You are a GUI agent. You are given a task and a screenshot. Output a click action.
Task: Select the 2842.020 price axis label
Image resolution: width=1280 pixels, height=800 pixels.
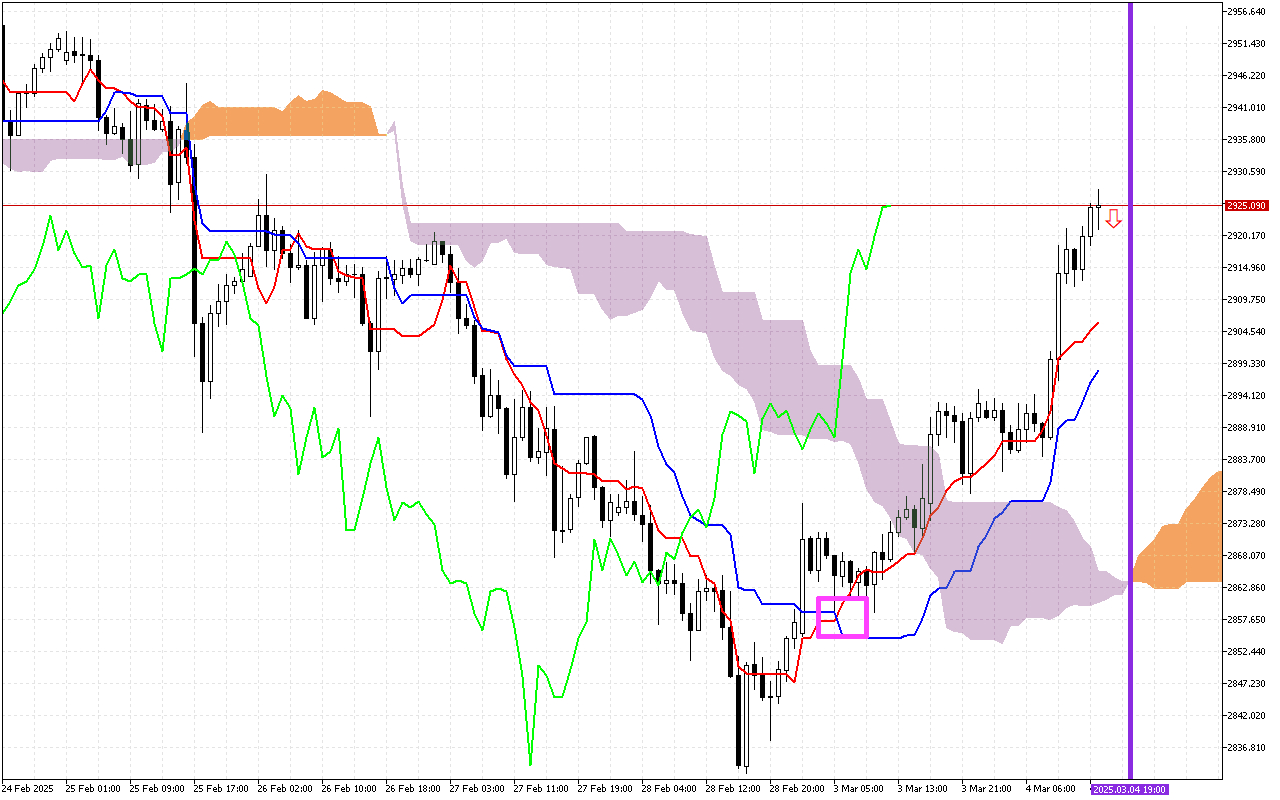point(1246,716)
